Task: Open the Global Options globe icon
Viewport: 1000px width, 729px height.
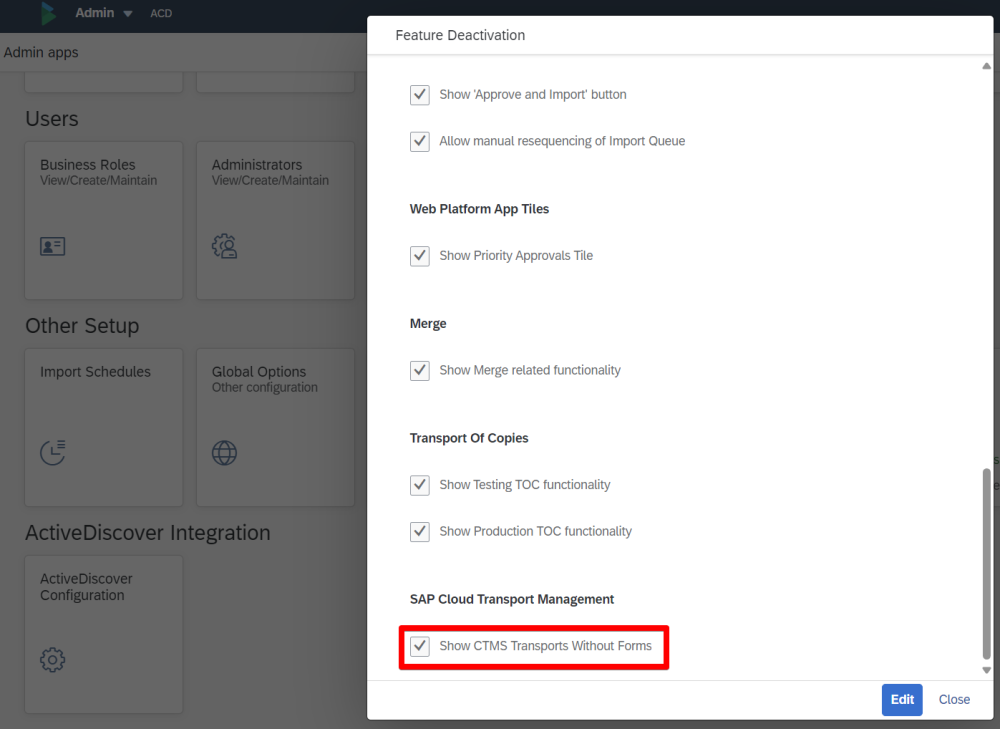Action: (224, 452)
